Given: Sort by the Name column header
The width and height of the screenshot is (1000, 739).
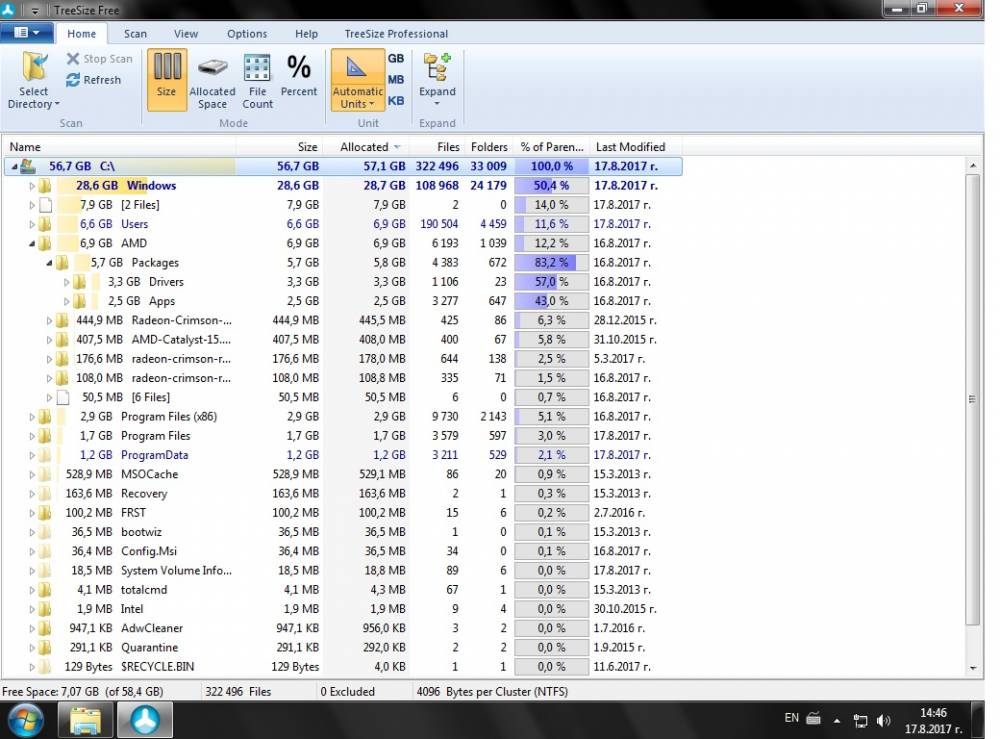Looking at the screenshot, I should [119, 147].
